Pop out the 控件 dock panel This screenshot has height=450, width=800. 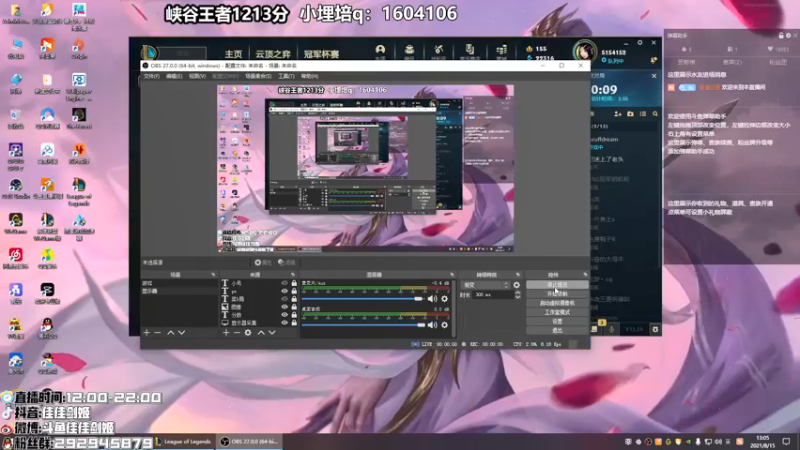(585, 275)
